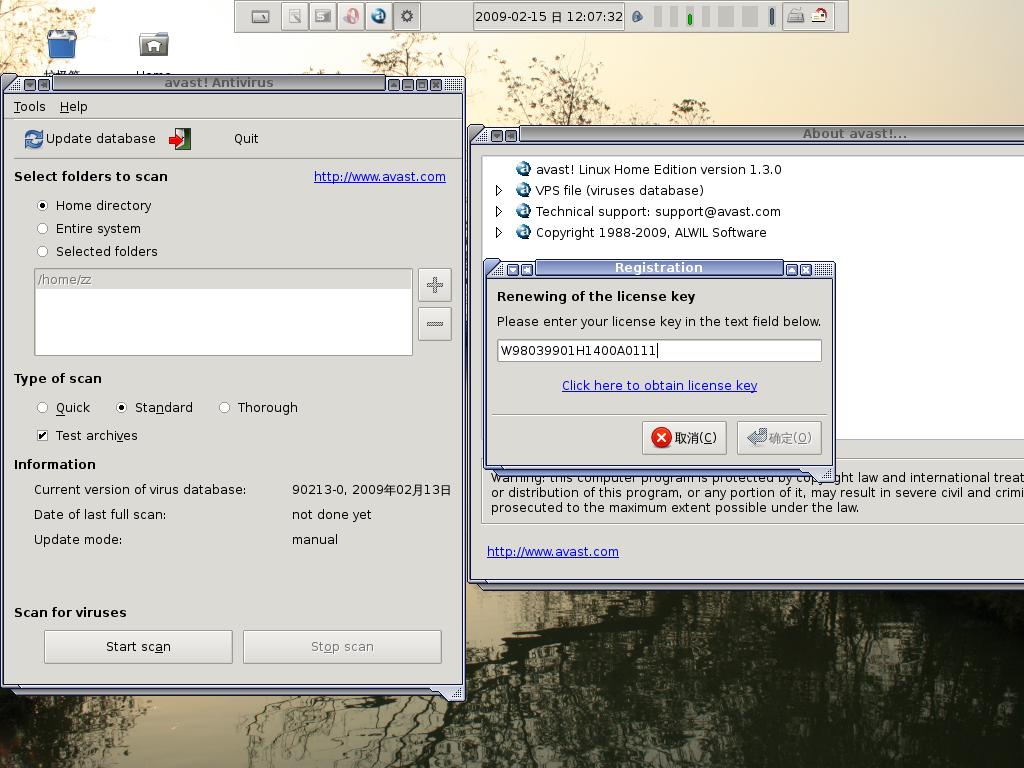The image size is (1024, 768).
Task: Click the leftmost small rectangle icon in the top panel
Action: (261, 17)
